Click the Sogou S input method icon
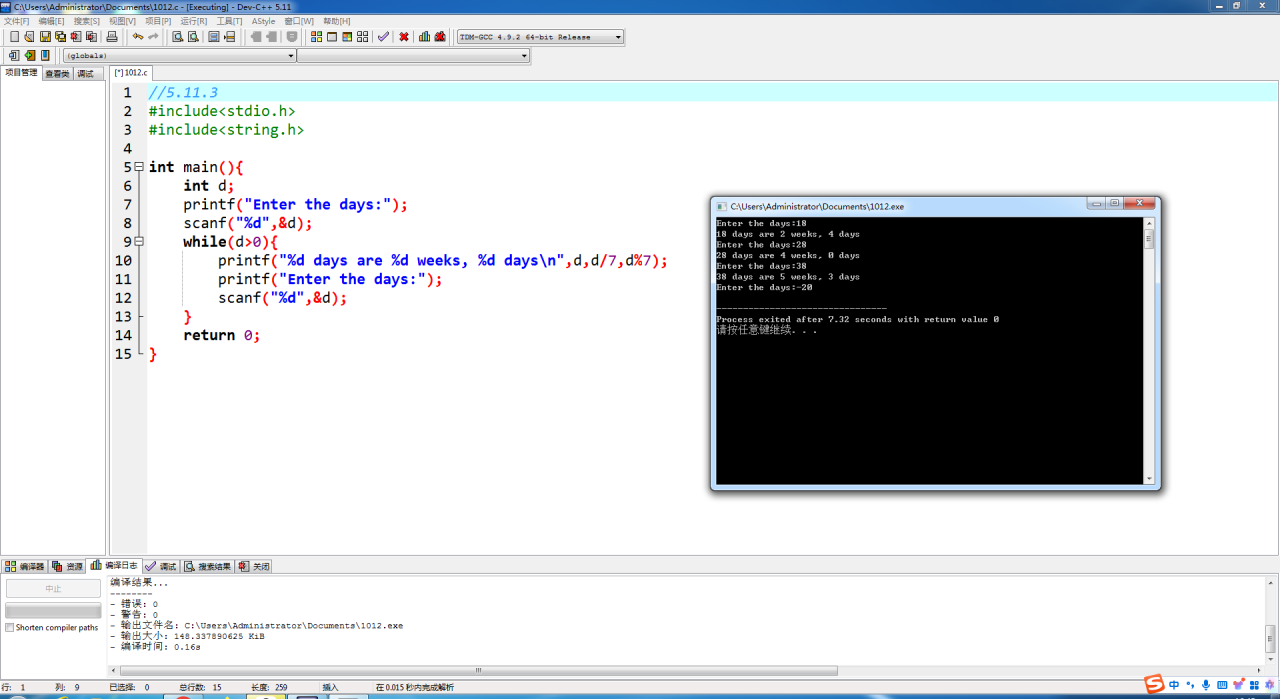The width and height of the screenshot is (1280, 699). click(1154, 684)
